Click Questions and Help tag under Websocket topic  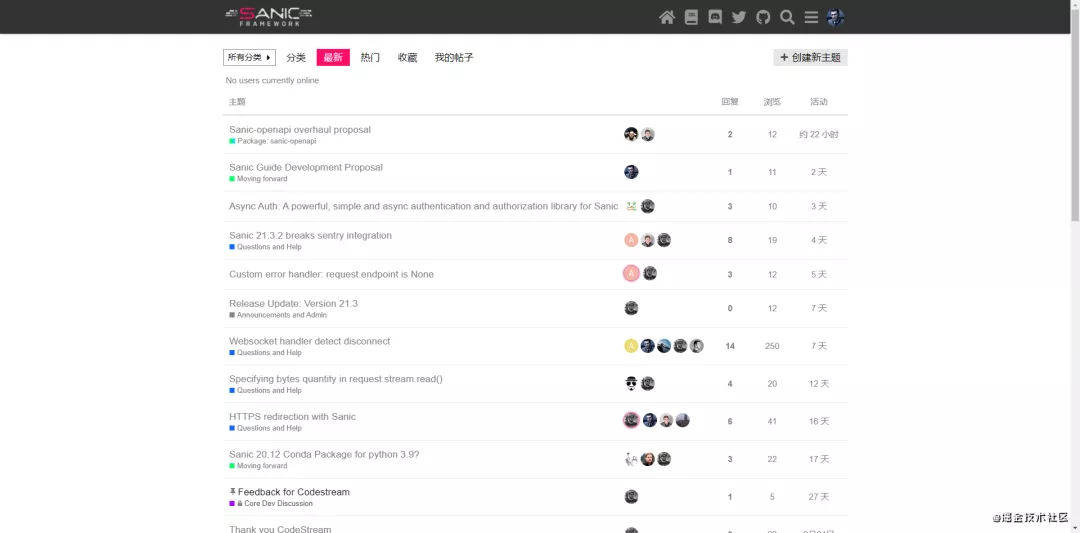click(265, 353)
